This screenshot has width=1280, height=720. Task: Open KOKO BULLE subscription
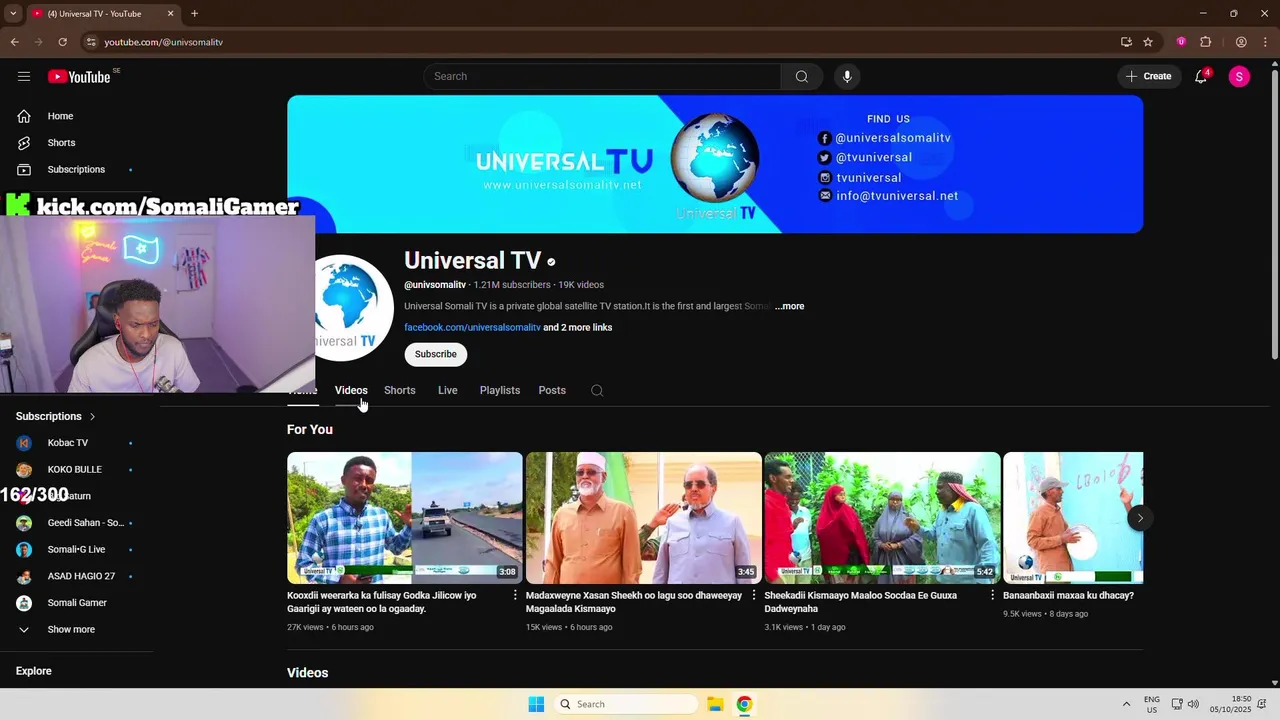pyautogui.click(x=76, y=470)
